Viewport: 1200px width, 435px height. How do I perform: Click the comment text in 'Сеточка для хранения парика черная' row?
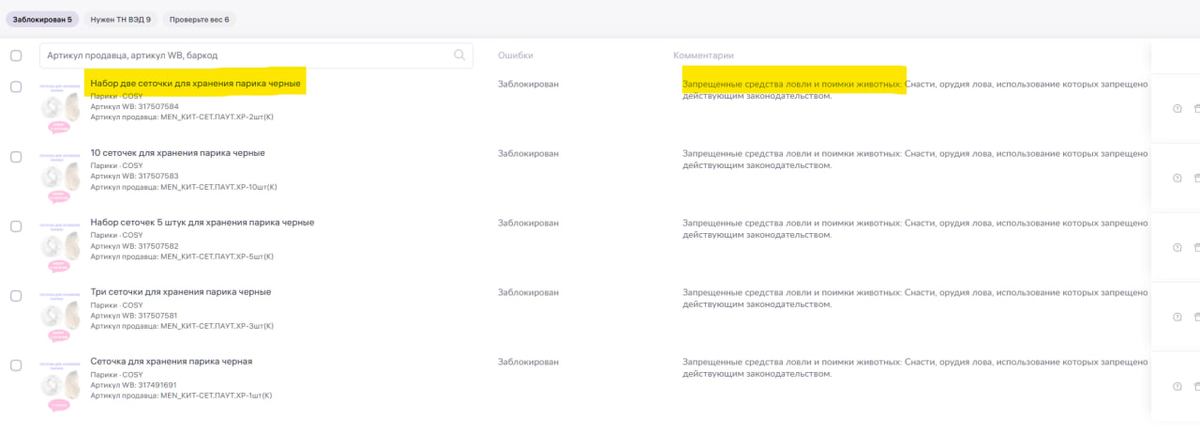click(x=914, y=369)
